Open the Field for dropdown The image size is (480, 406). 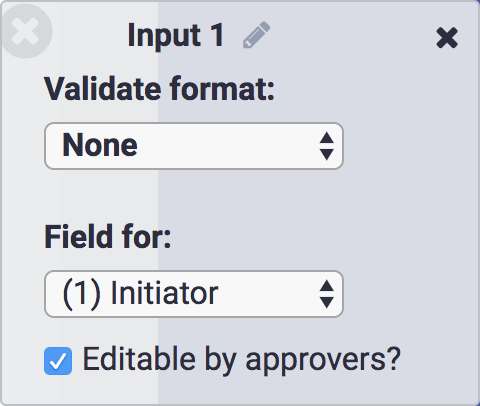coord(194,294)
